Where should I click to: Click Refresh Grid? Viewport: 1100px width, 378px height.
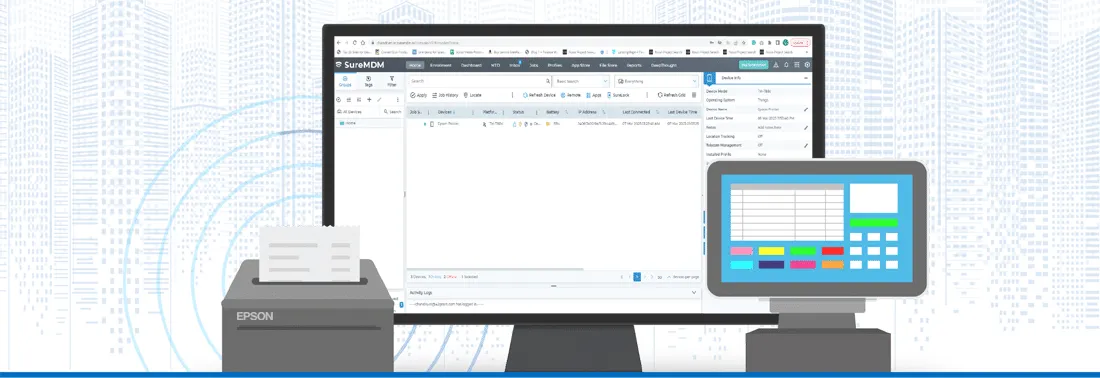pos(671,95)
